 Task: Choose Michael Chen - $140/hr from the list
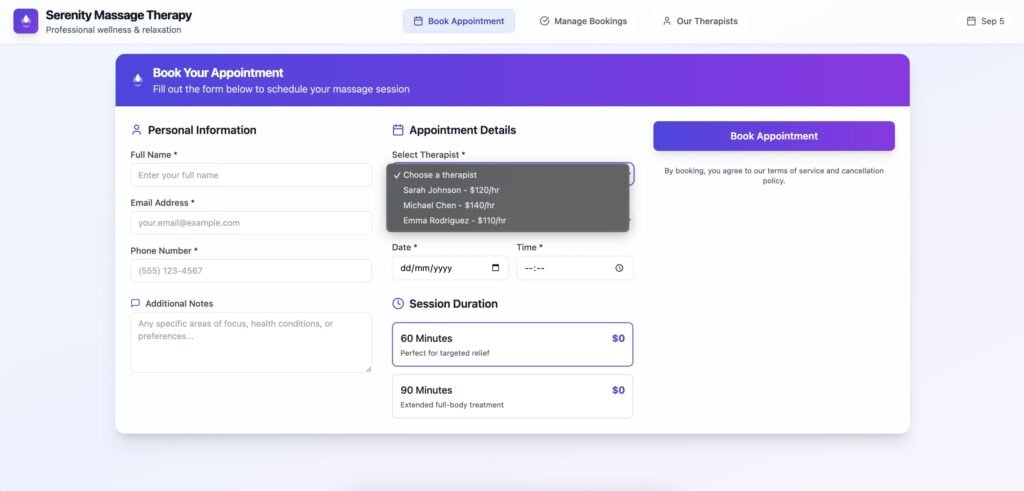click(x=449, y=205)
